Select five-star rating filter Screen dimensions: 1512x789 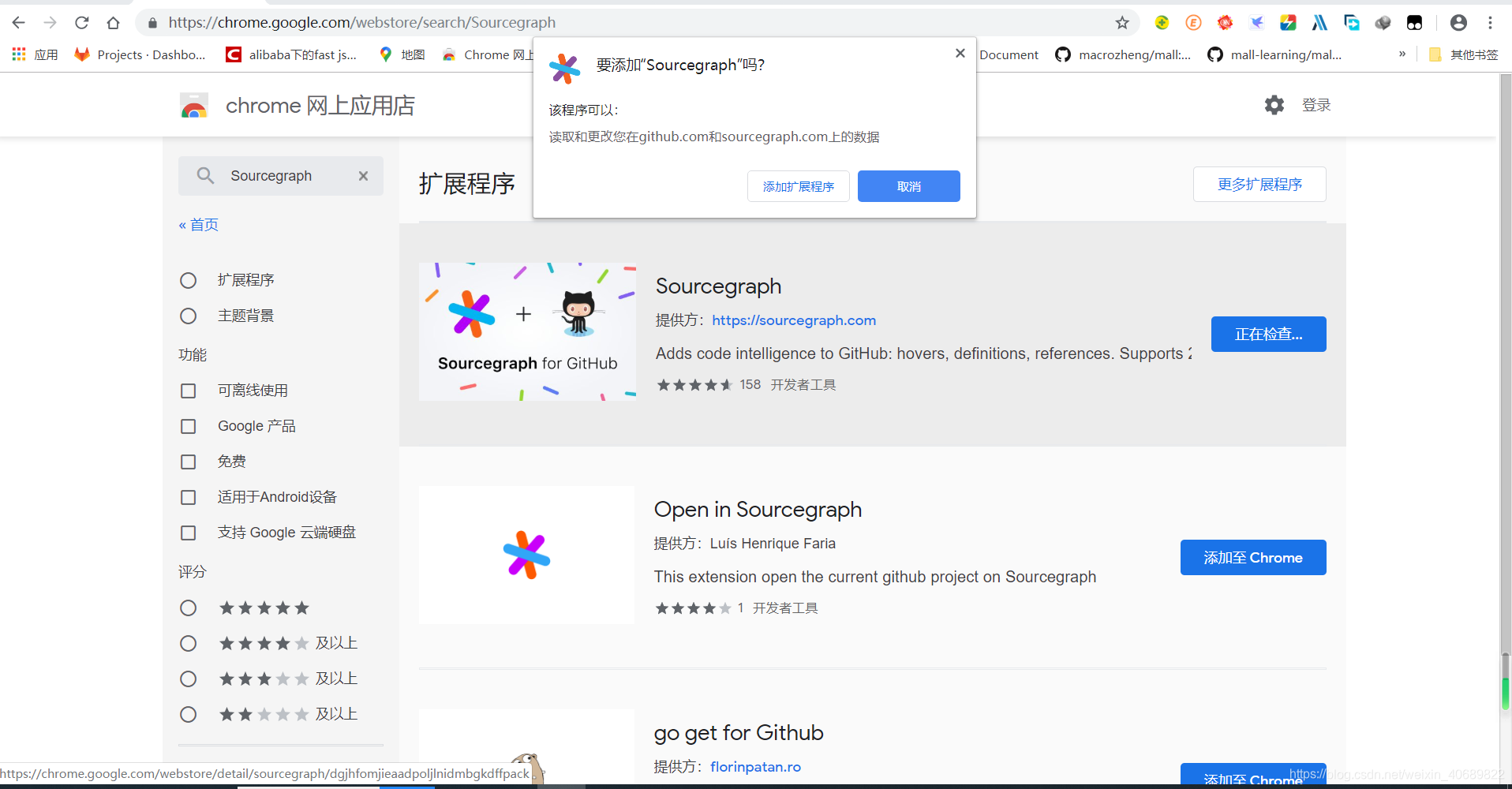[188, 608]
